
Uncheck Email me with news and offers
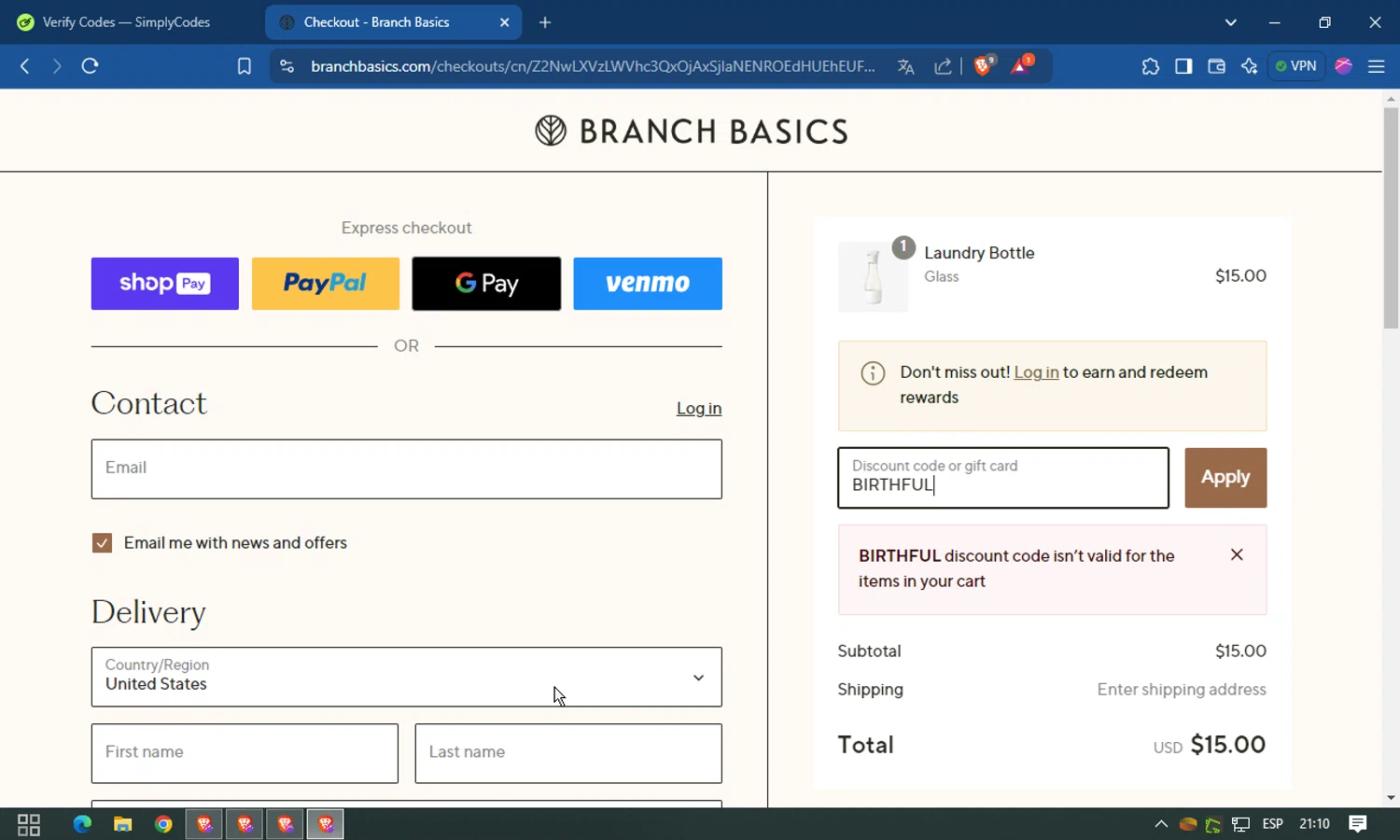pos(102,543)
